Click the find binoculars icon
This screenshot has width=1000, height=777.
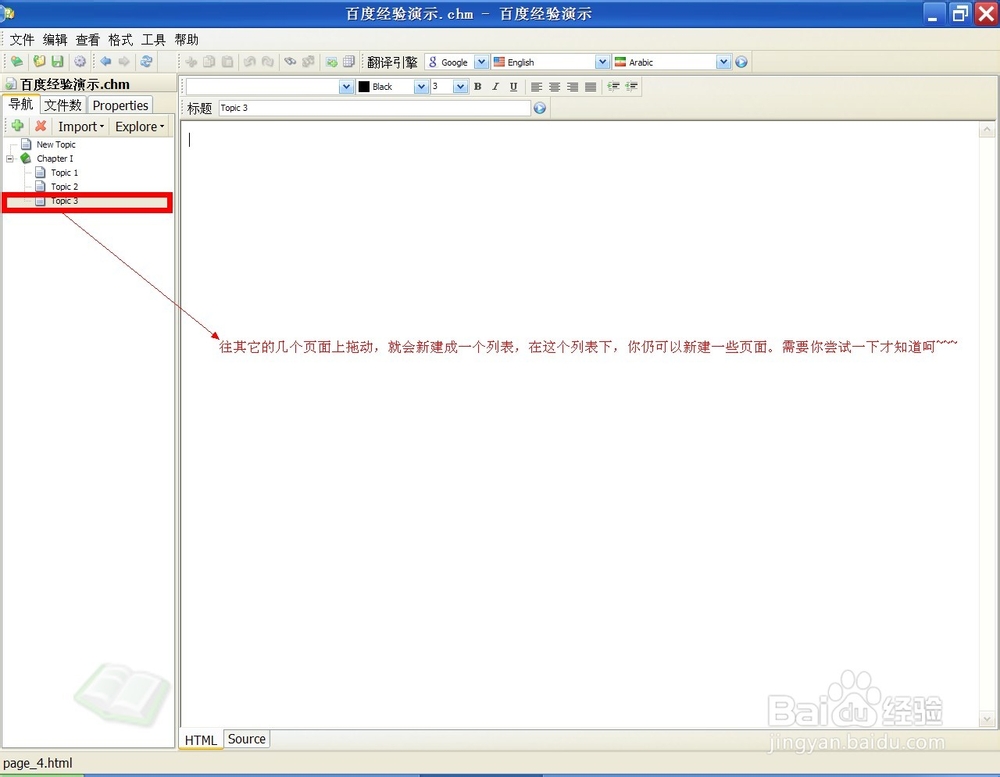[290, 62]
